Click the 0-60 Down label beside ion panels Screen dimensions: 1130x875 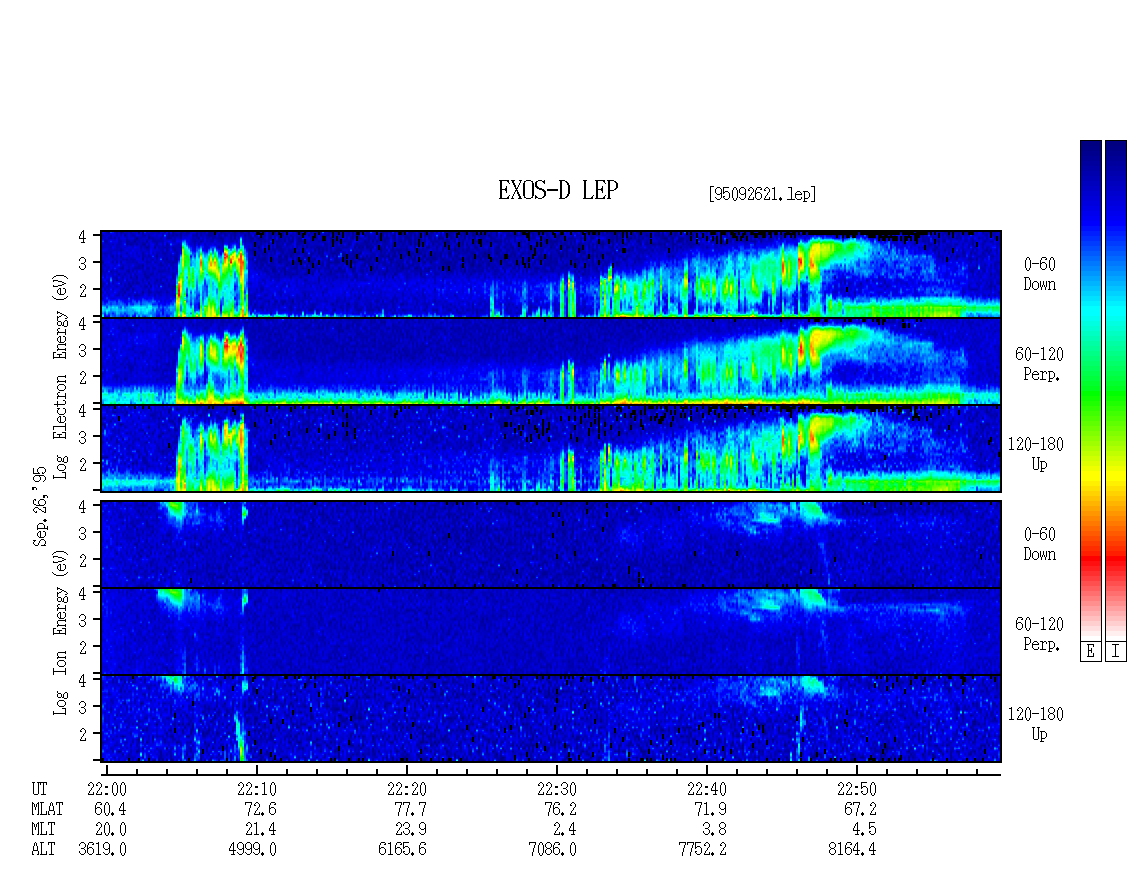(1039, 544)
